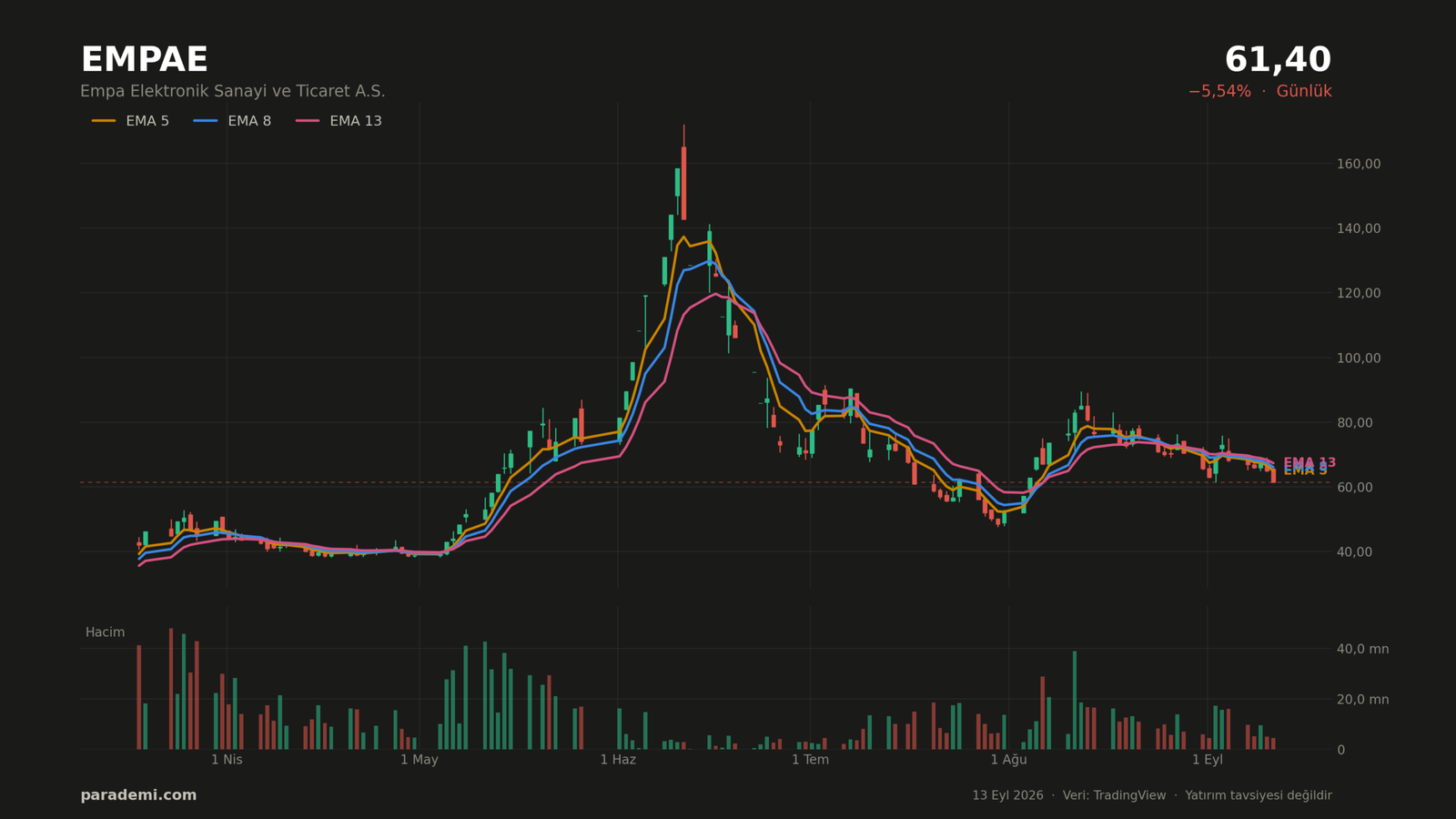Click the 60,00 price axis label
The height and width of the screenshot is (819, 1456).
[x=1354, y=487]
